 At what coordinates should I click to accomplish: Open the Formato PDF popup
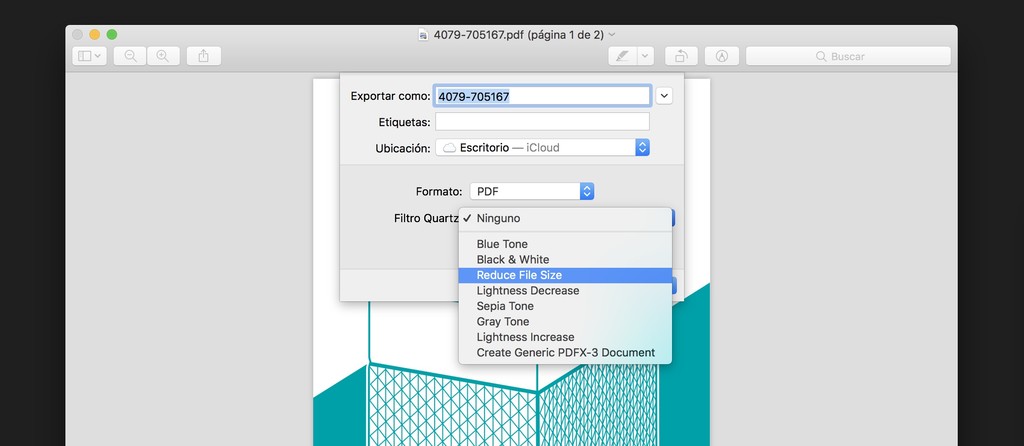[x=532, y=191]
